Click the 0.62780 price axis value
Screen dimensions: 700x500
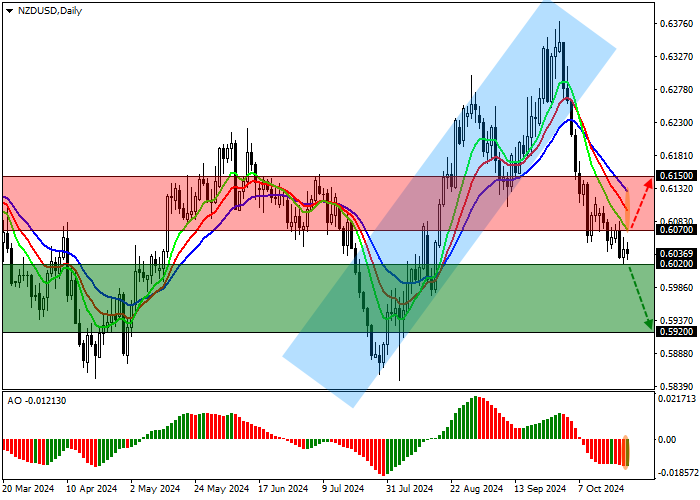[x=676, y=90]
